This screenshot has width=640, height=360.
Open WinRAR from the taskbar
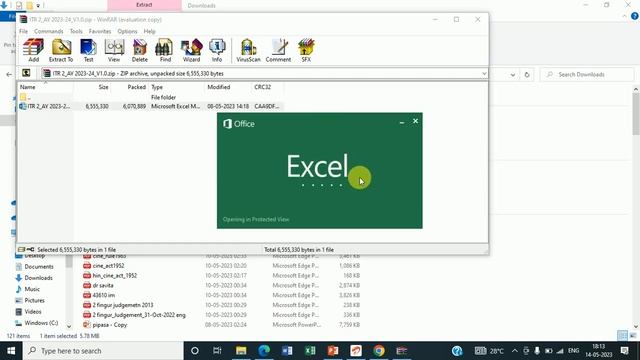pos(402,351)
